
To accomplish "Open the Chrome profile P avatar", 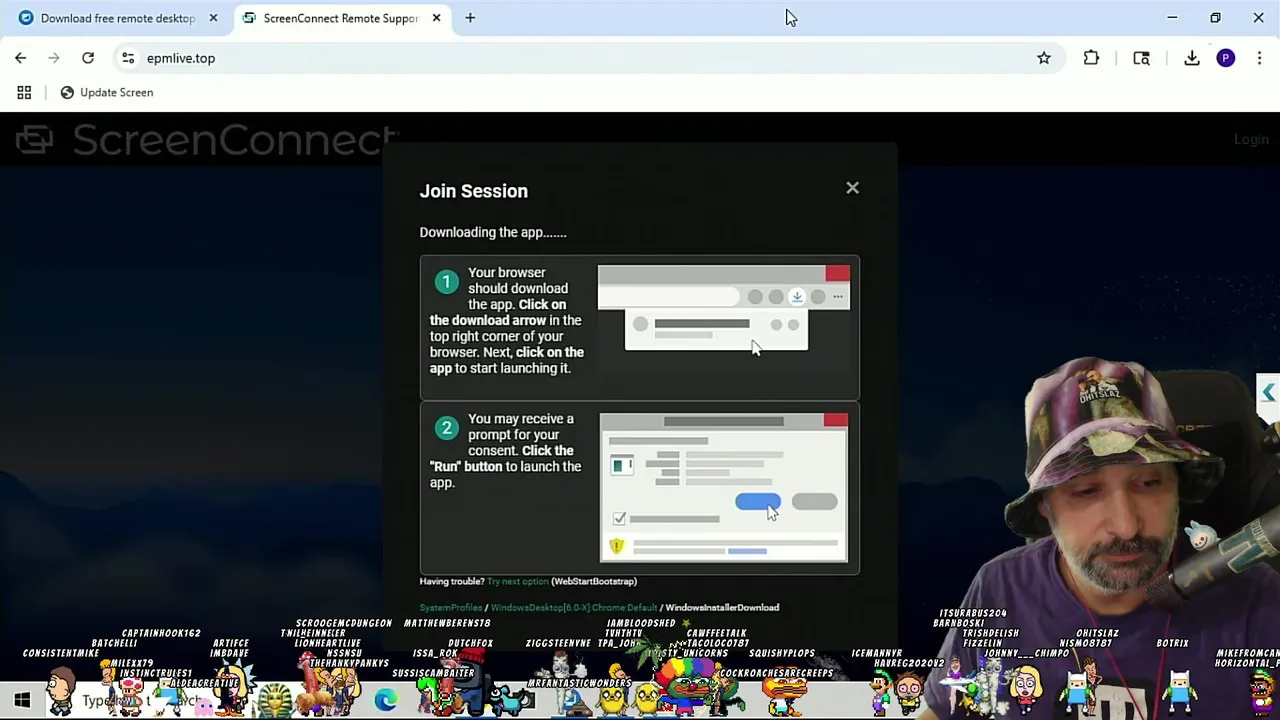I will [1226, 58].
